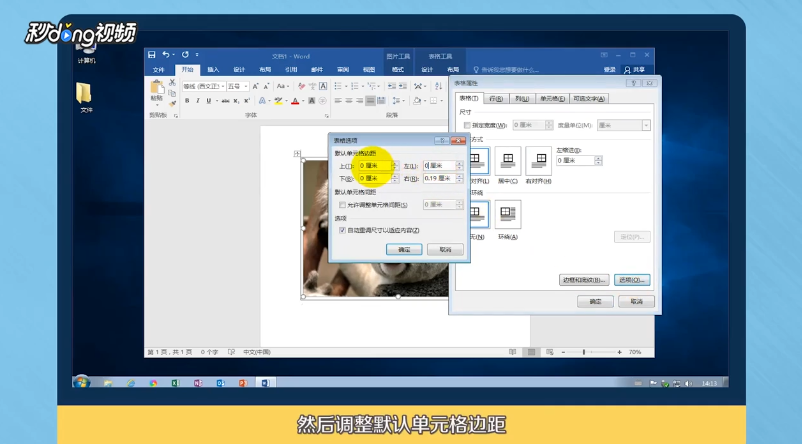Screen dimensions: 802x444
Task: Switch to the Alt Text tab in Table Properties
Action: click(x=589, y=99)
